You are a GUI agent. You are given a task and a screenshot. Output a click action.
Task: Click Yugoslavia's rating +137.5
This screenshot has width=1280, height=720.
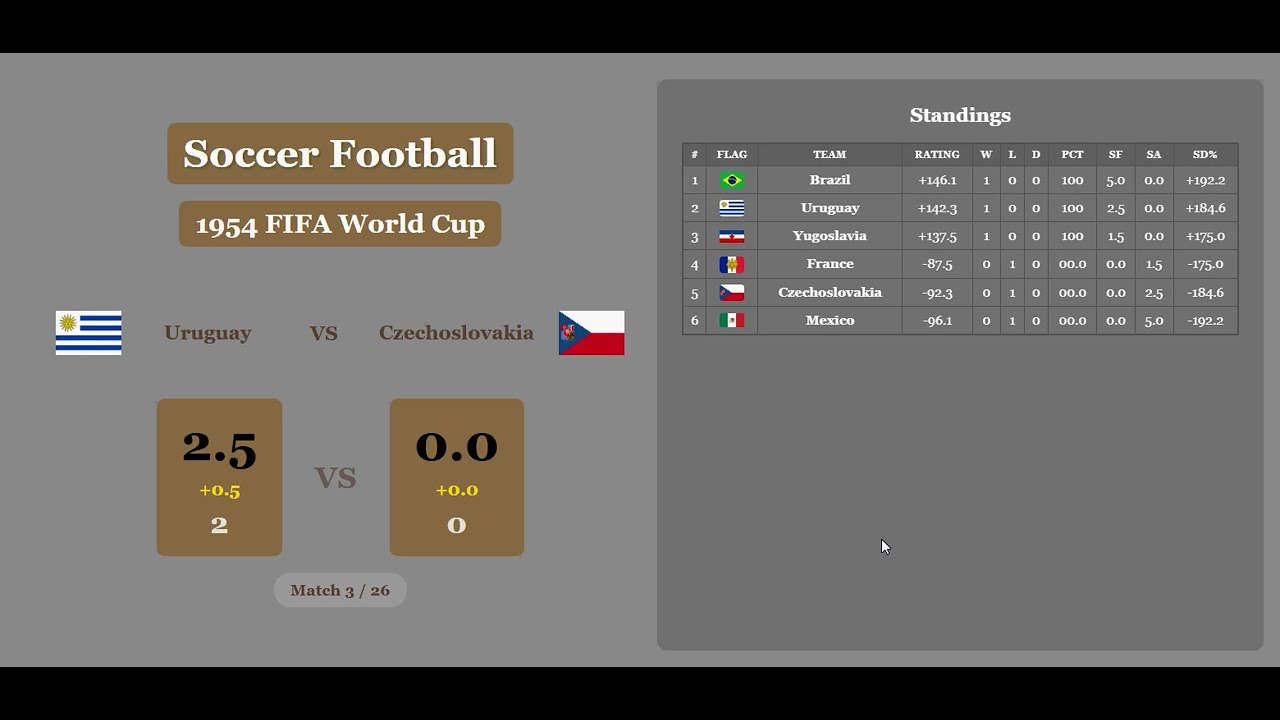point(937,237)
